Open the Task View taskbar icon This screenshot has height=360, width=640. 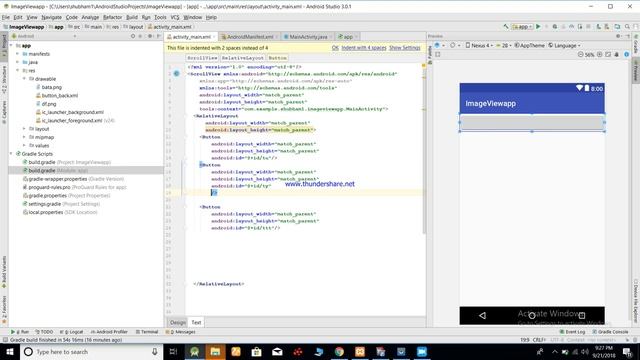point(173,351)
